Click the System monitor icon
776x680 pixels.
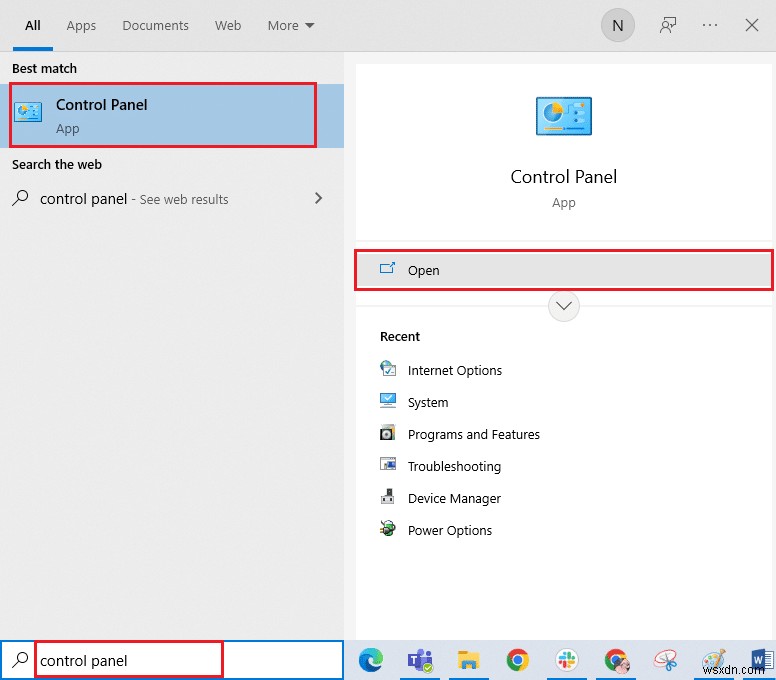[x=388, y=400]
